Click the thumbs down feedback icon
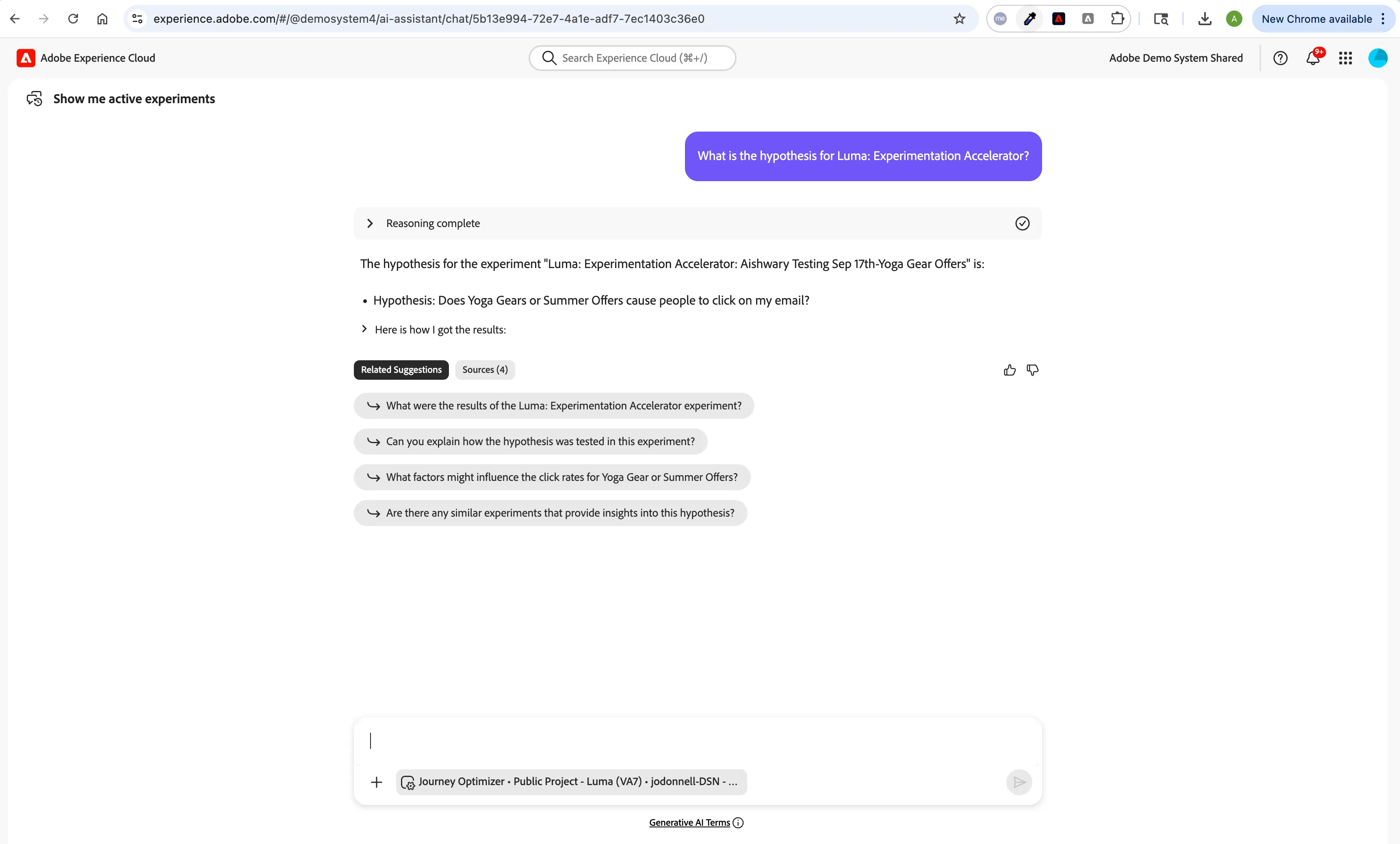 (x=1032, y=370)
